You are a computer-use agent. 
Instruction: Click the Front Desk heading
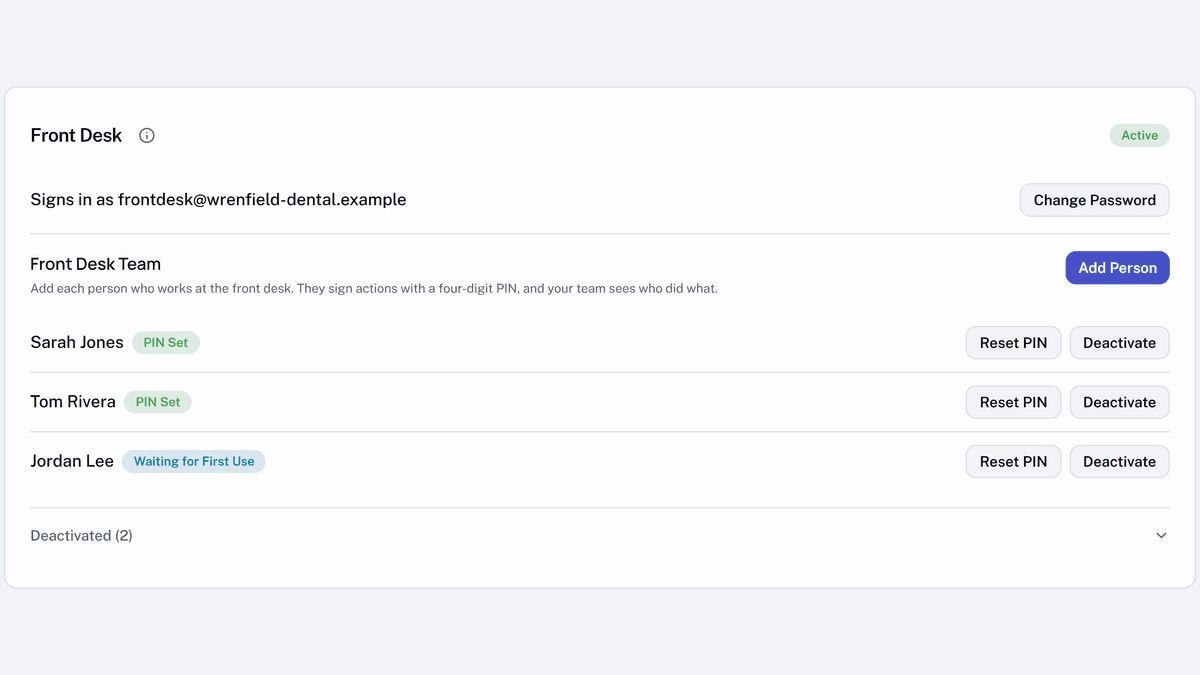[x=76, y=136]
